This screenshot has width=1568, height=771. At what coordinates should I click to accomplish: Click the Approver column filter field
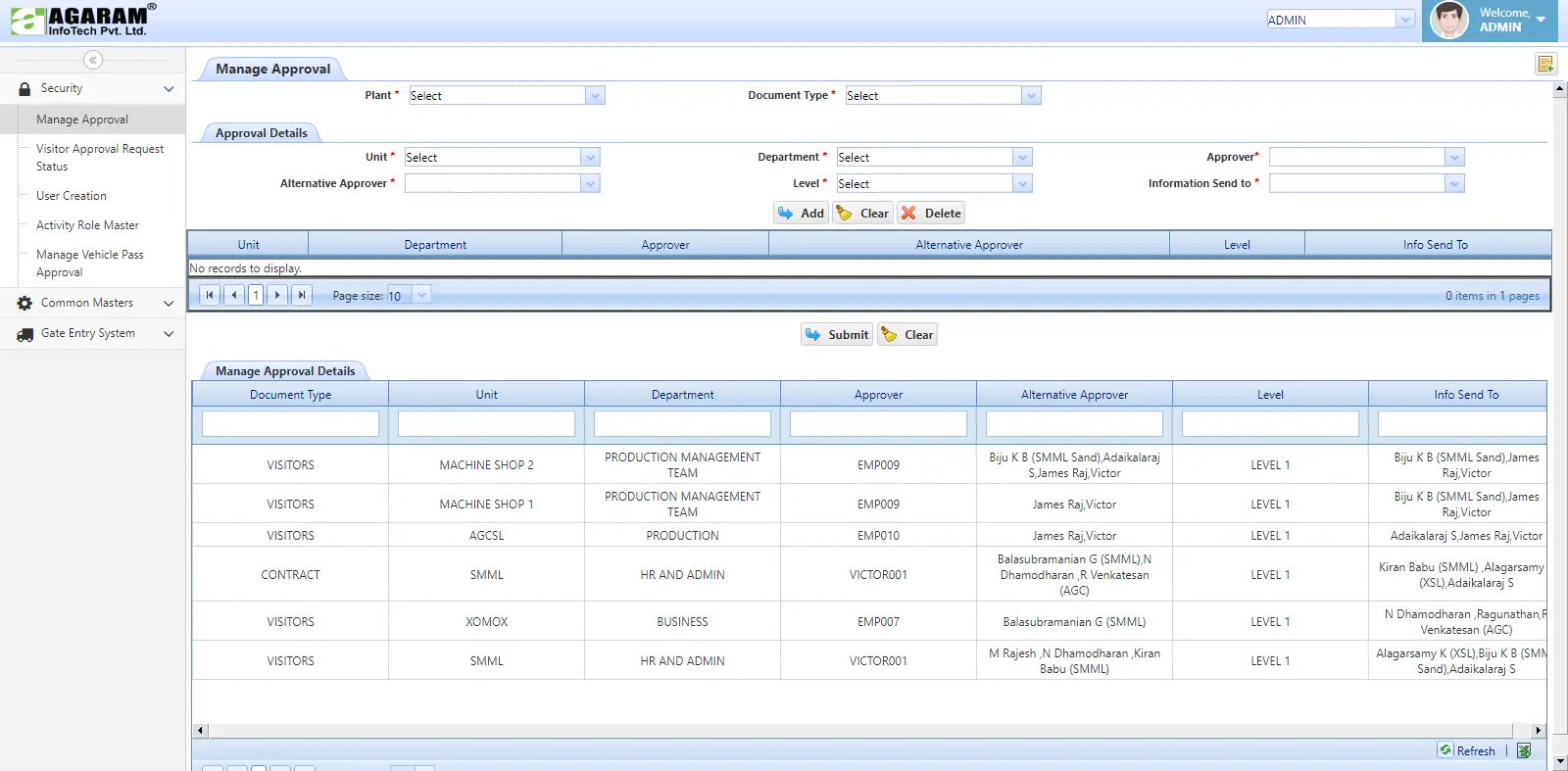pos(878,423)
